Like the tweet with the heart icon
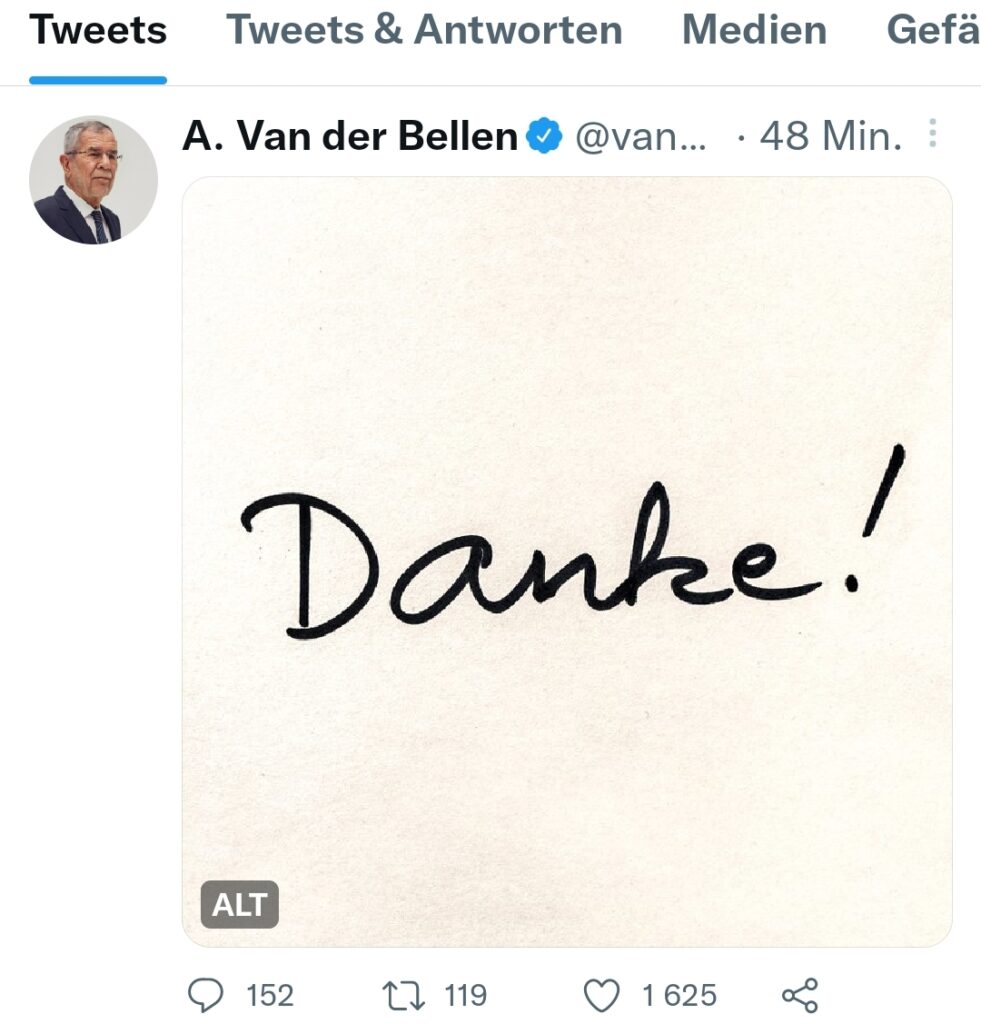This screenshot has height=1024, width=981. 601,995
